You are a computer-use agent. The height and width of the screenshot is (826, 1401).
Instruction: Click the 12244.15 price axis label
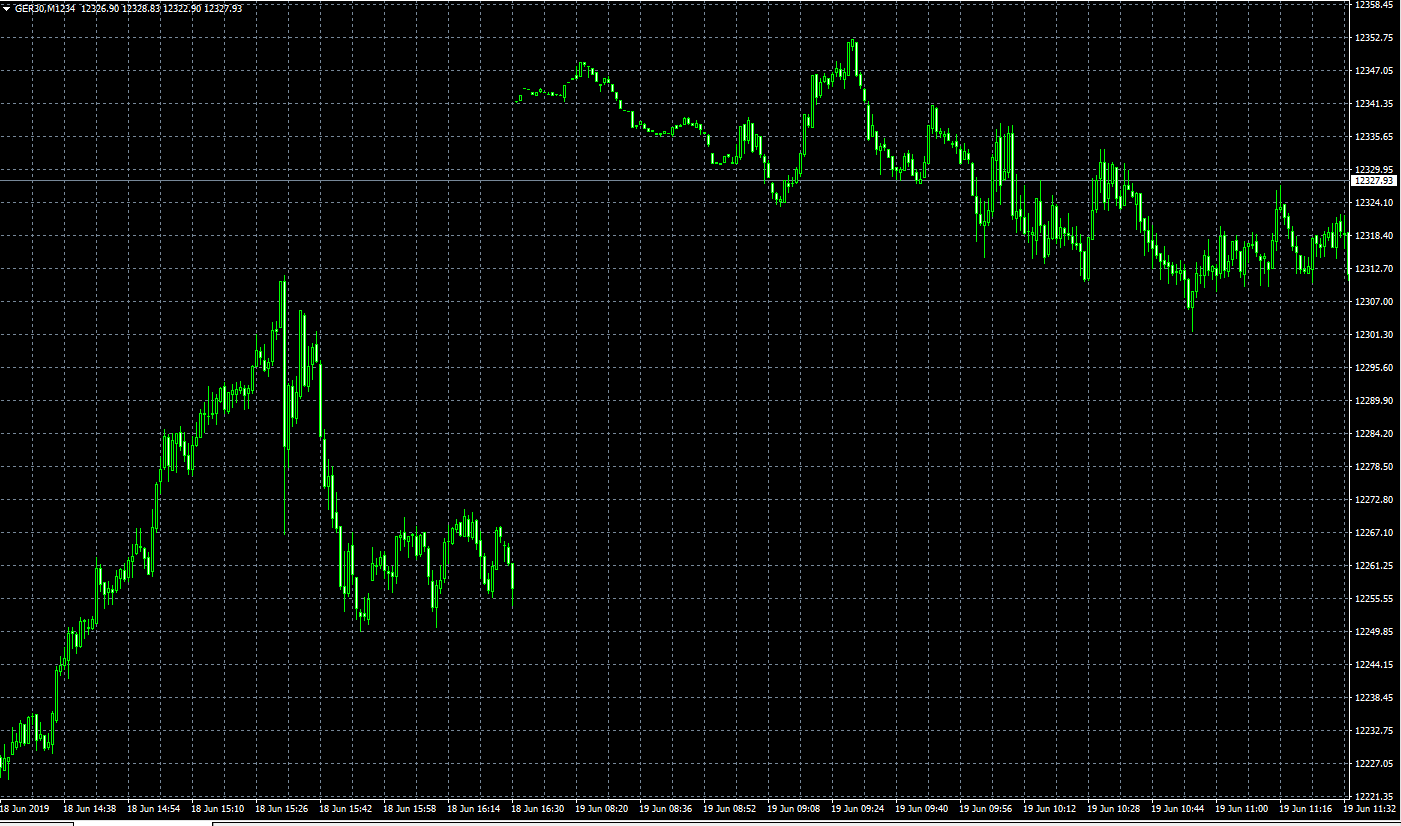point(1375,665)
